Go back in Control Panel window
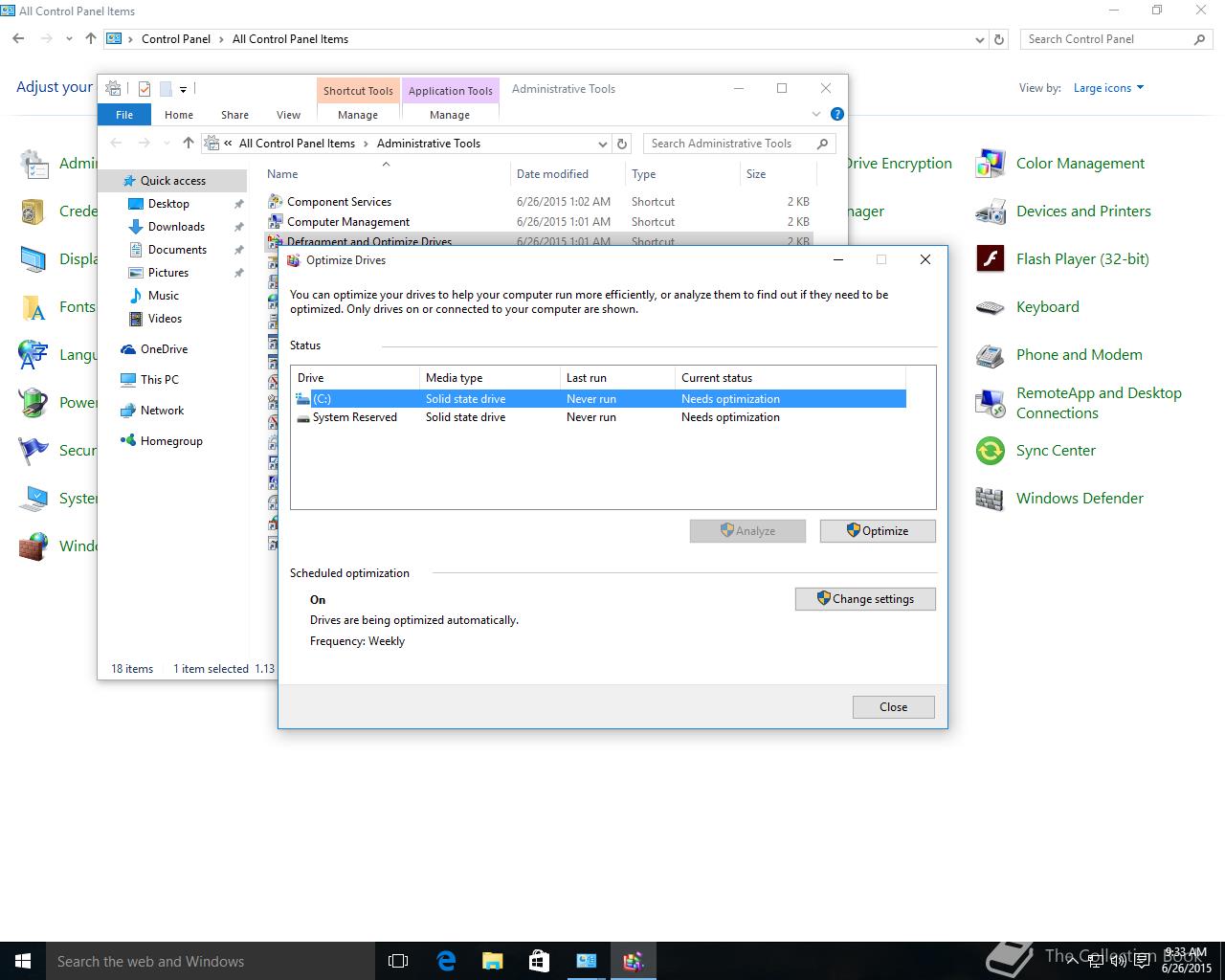This screenshot has width=1225, height=980. [x=19, y=39]
